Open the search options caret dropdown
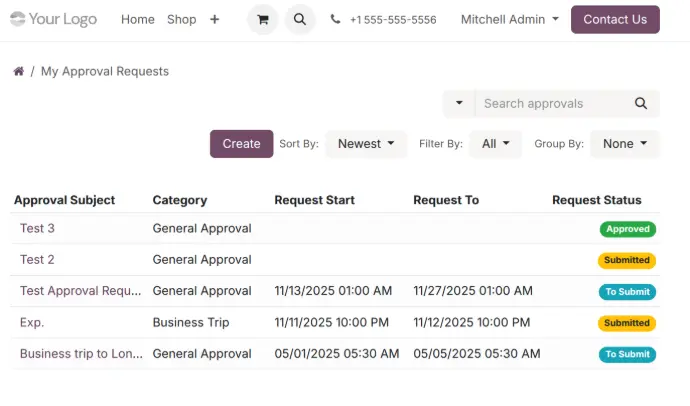Image resolution: width=690 pixels, height=406 pixels. [459, 103]
